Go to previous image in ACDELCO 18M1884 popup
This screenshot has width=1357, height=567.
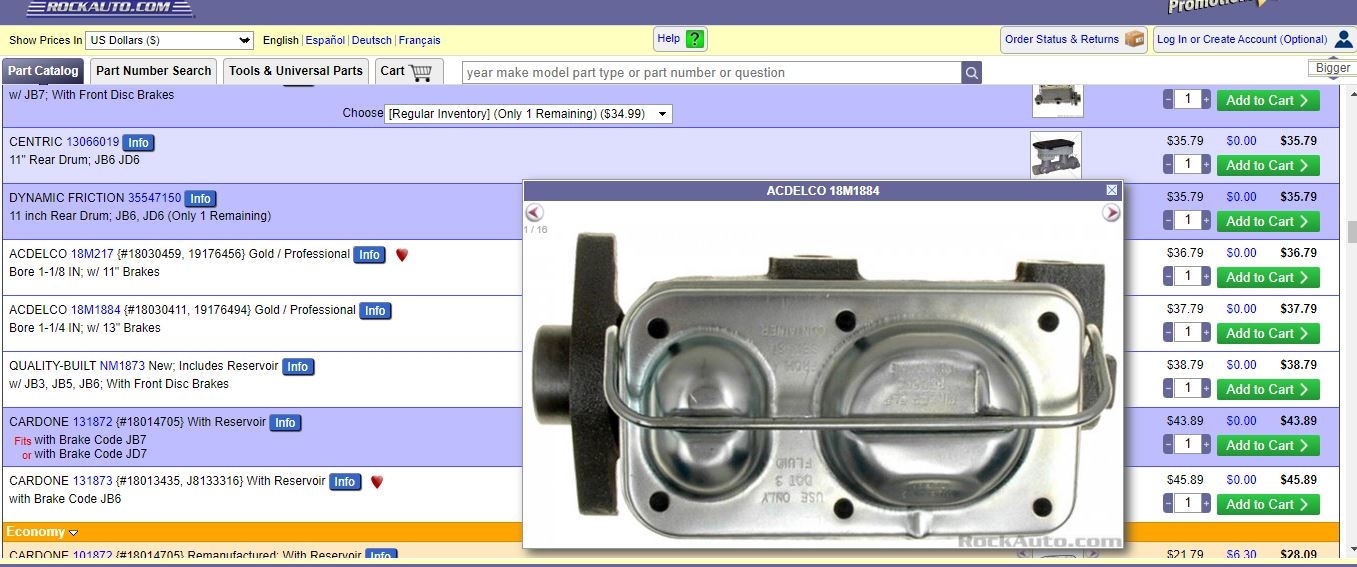(534, 213)
